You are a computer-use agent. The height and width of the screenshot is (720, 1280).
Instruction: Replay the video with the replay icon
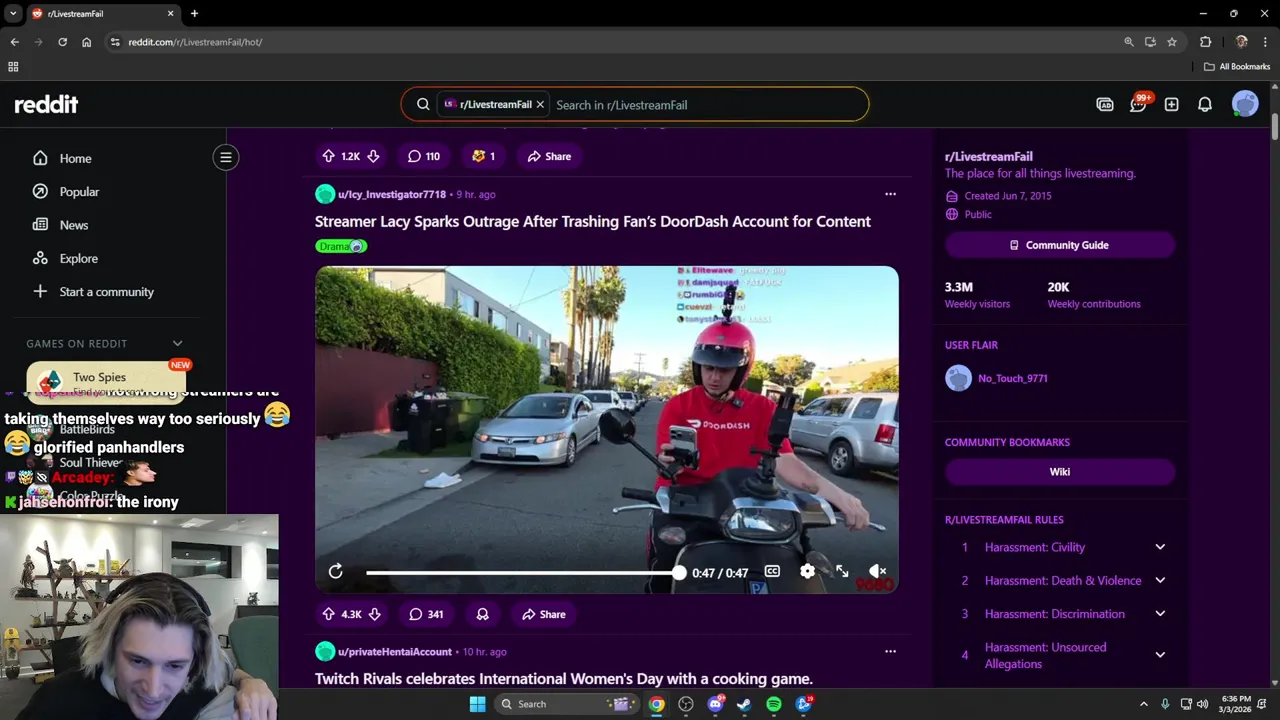point(336,572)
